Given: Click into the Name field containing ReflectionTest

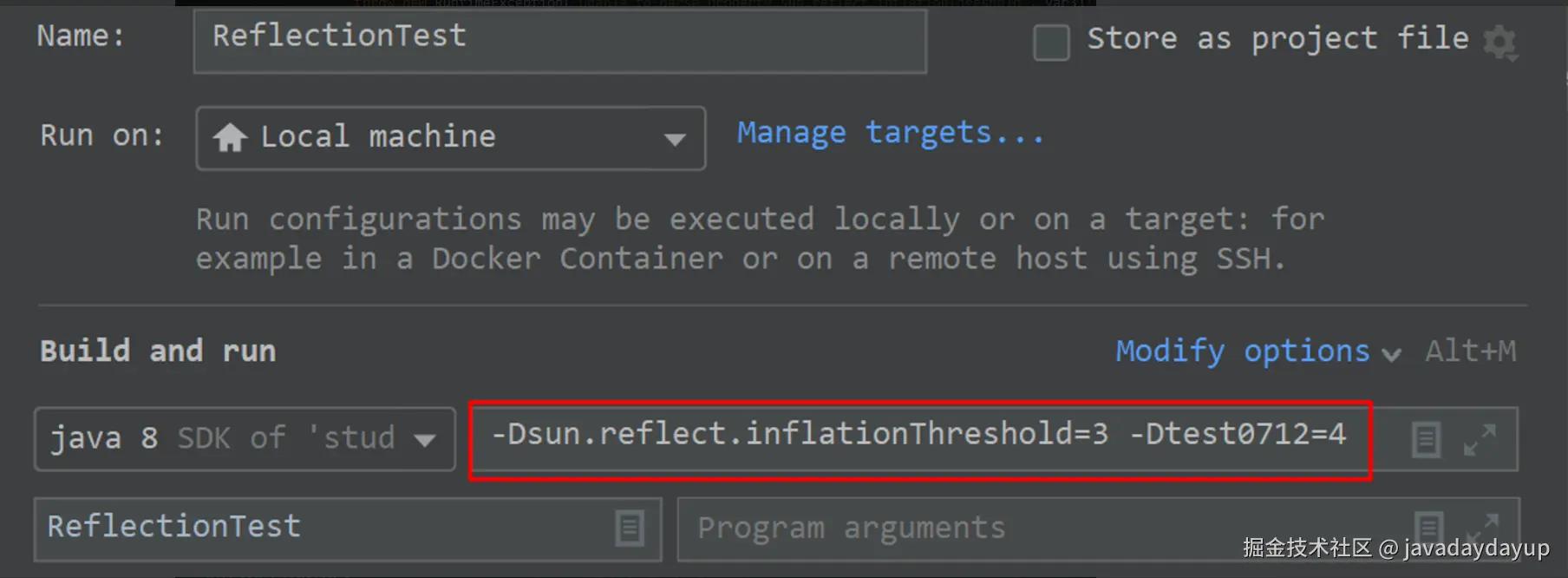Looking at the screenshot, I should click(x=560, y=39).
